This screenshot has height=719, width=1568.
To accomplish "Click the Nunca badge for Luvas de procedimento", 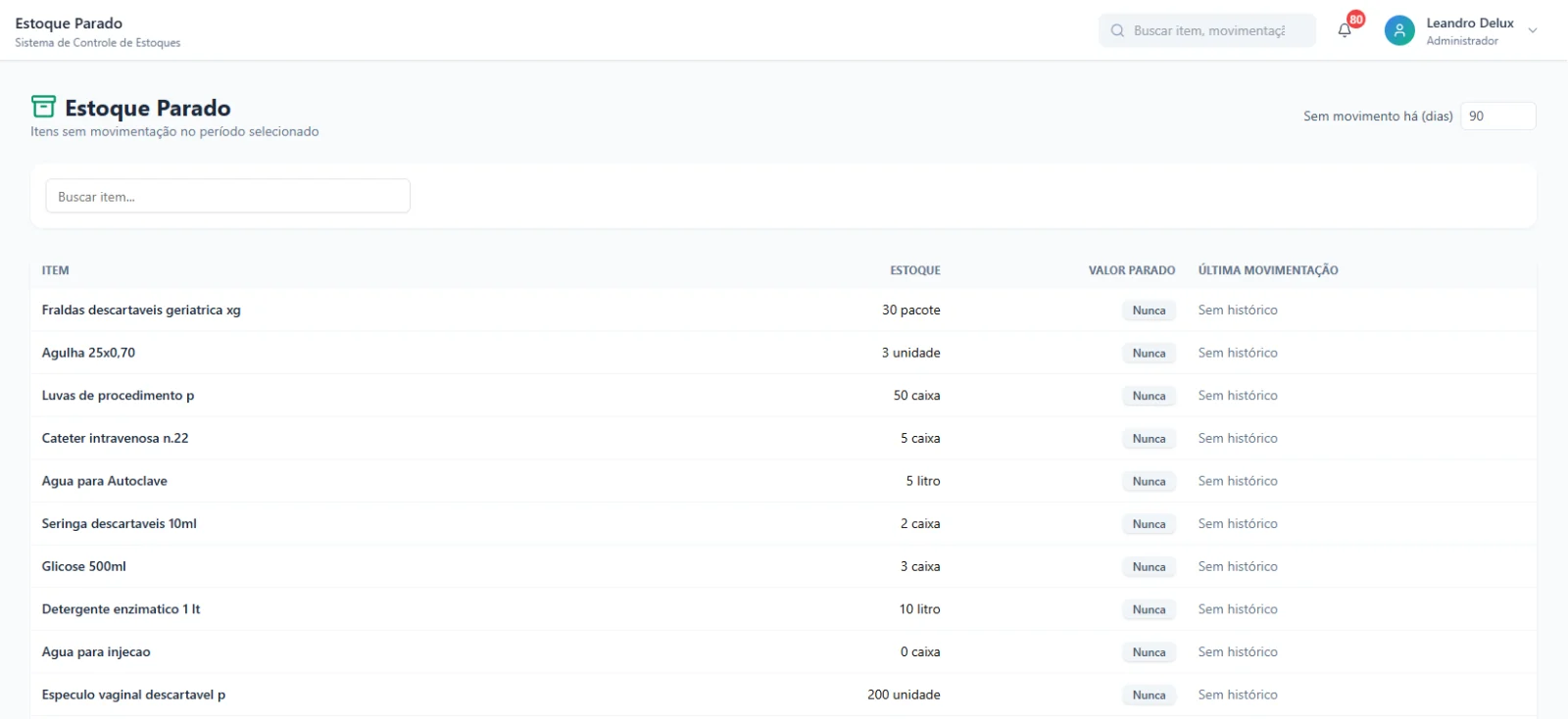I will tap(1149, 396).
